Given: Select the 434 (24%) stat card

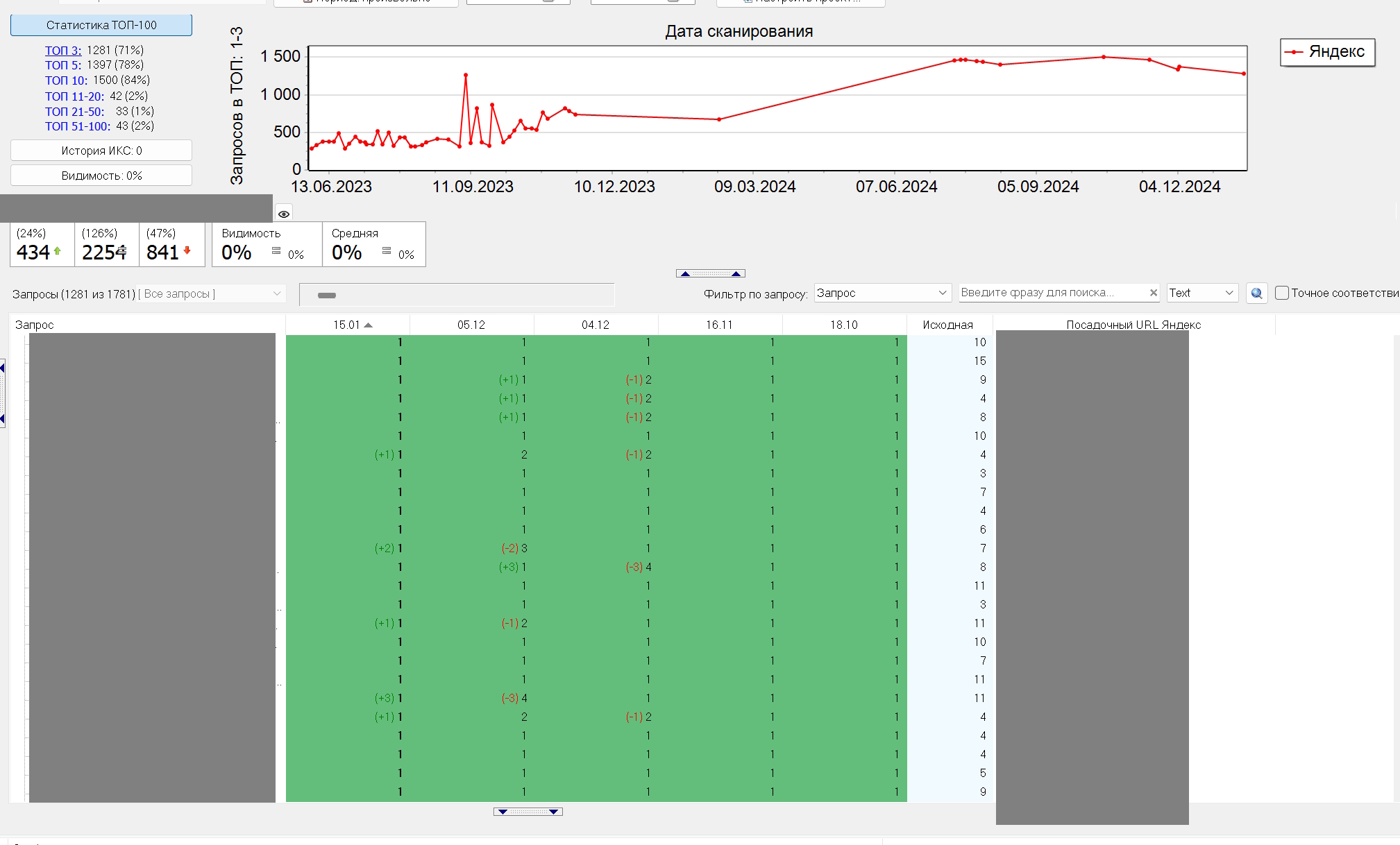Looking at the screenshot, I should pos(42,244).
